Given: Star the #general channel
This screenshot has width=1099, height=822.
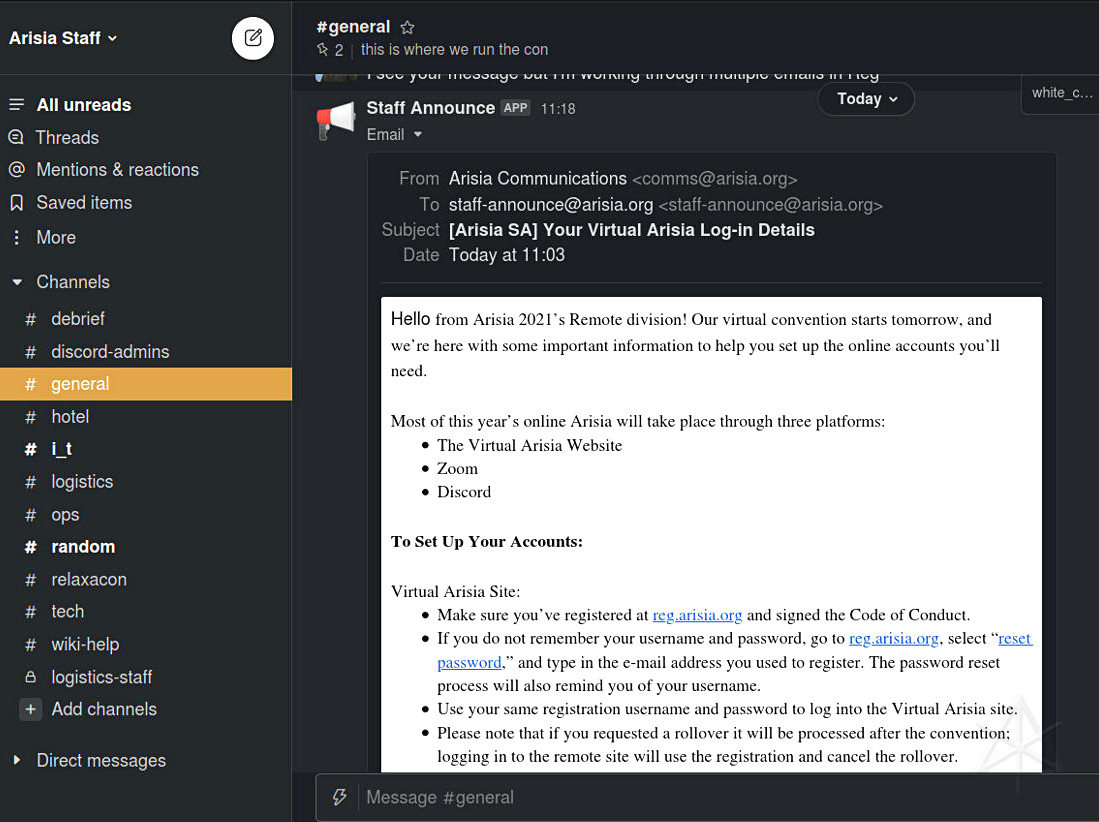Looking at the screenshot, I should point(407,28).
